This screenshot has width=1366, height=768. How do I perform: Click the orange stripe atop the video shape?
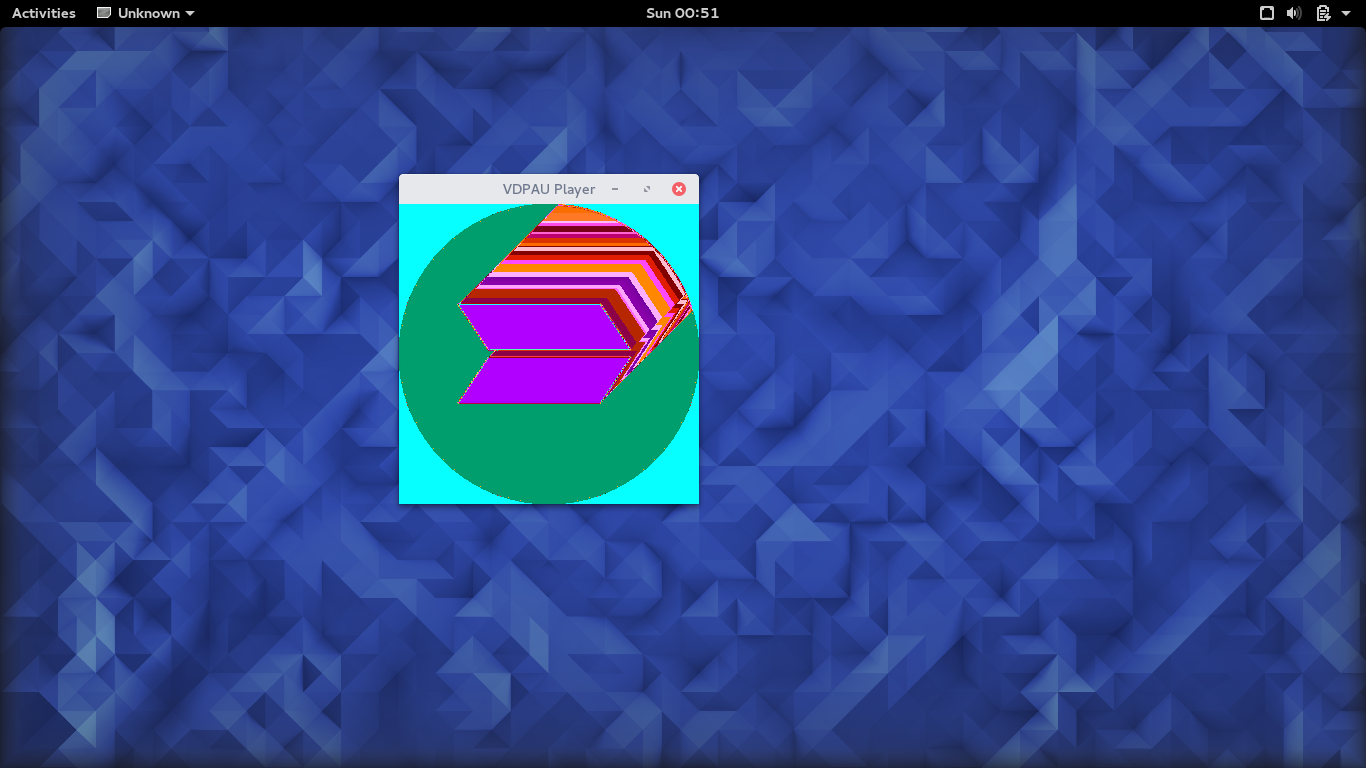pos(578,212)
